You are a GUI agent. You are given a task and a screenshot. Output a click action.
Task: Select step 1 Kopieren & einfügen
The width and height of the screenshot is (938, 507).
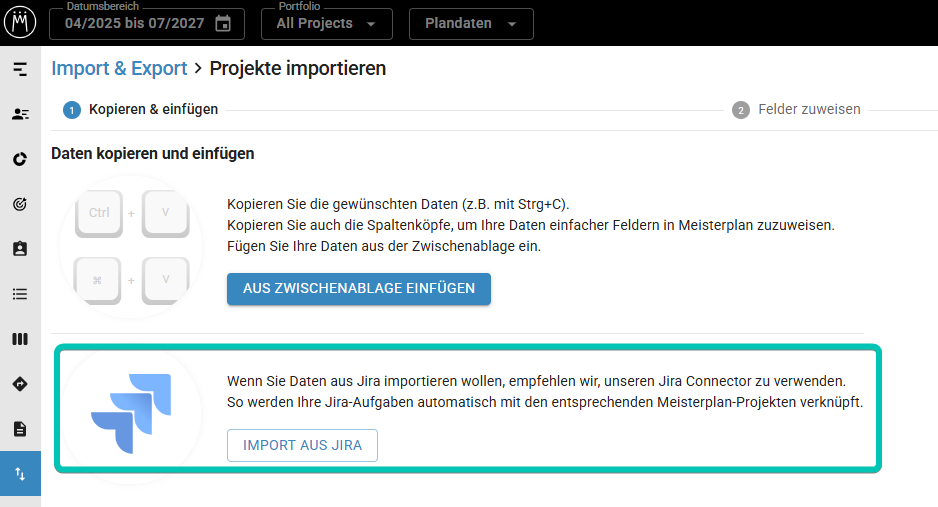point(141,109)
